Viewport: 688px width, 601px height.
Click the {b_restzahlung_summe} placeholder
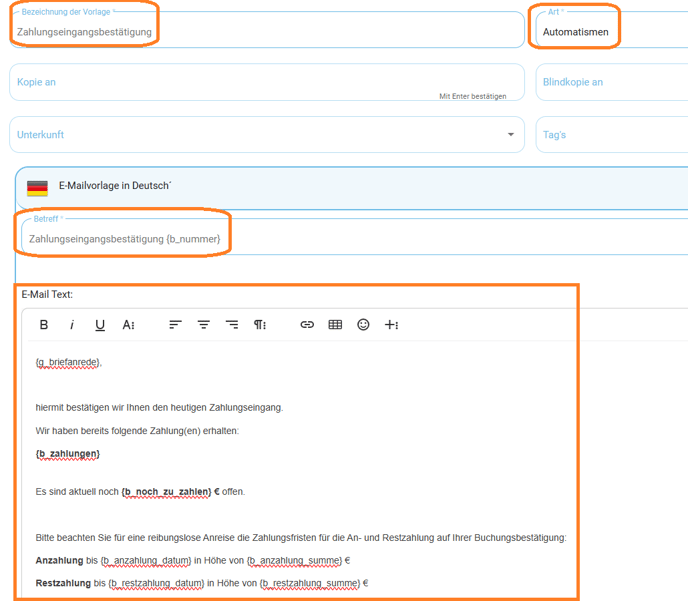point(310,583)
